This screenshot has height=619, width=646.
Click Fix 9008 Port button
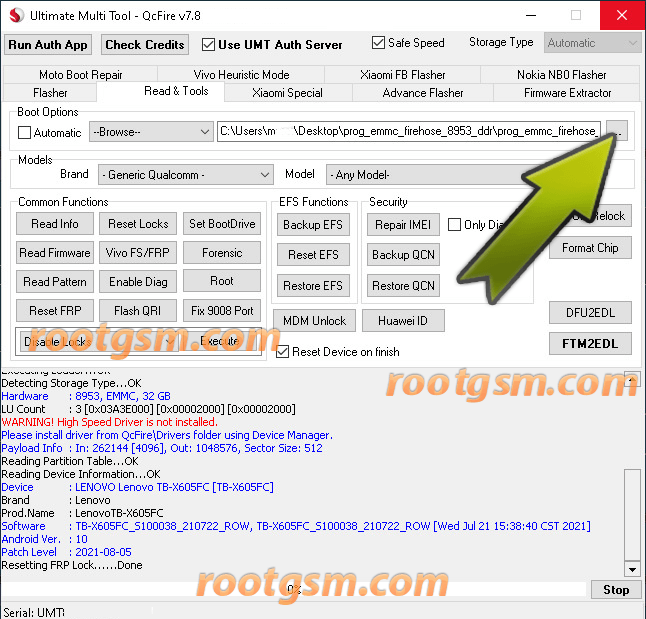pos(222,310)
